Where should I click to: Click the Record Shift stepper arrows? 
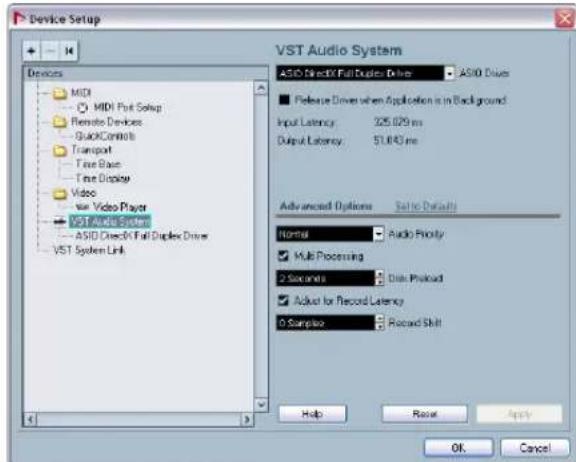(x=379, y=322)
